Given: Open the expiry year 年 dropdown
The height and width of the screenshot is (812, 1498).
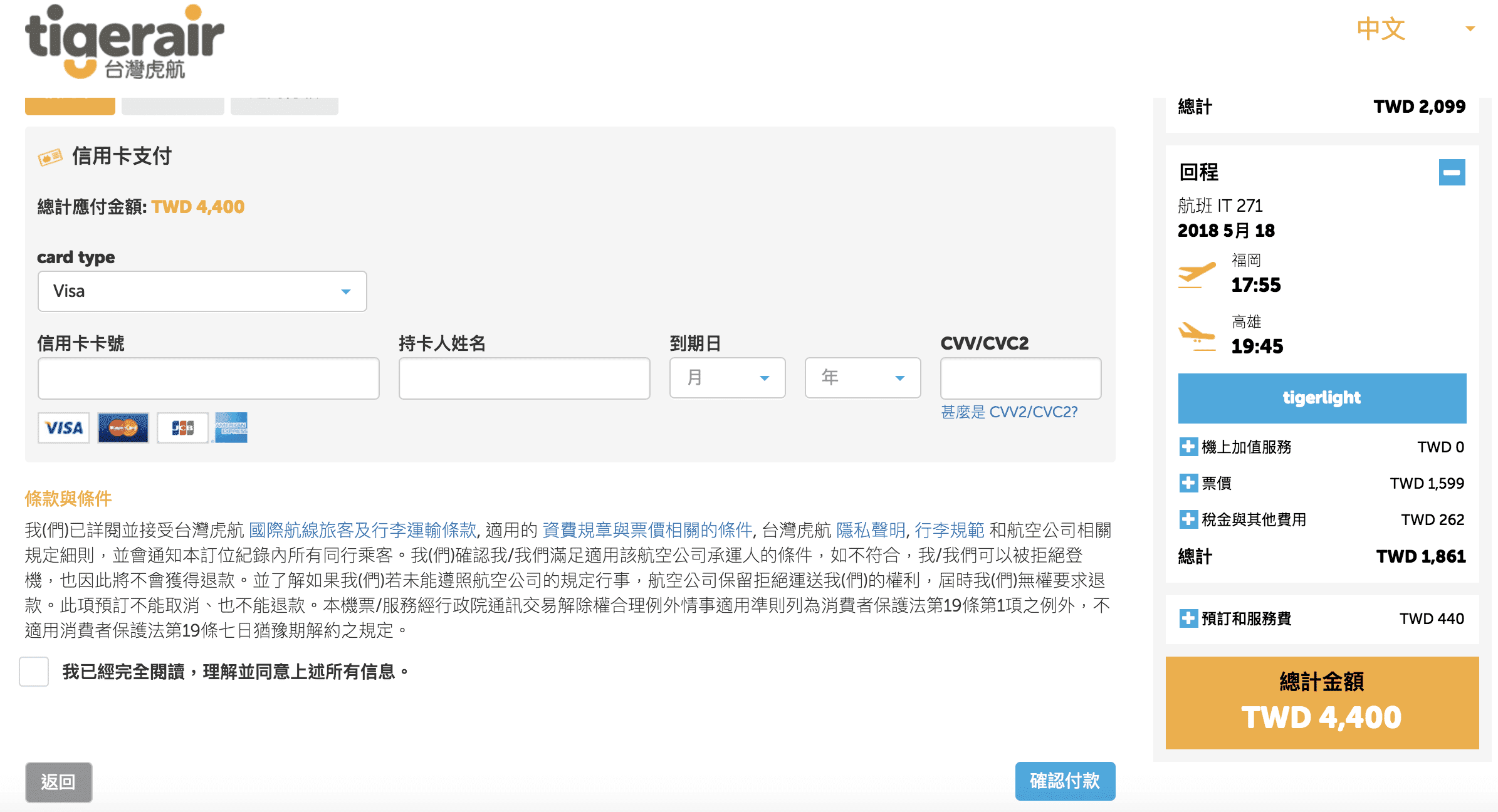Looking at the screenshot, I should [x=862, y=378].
